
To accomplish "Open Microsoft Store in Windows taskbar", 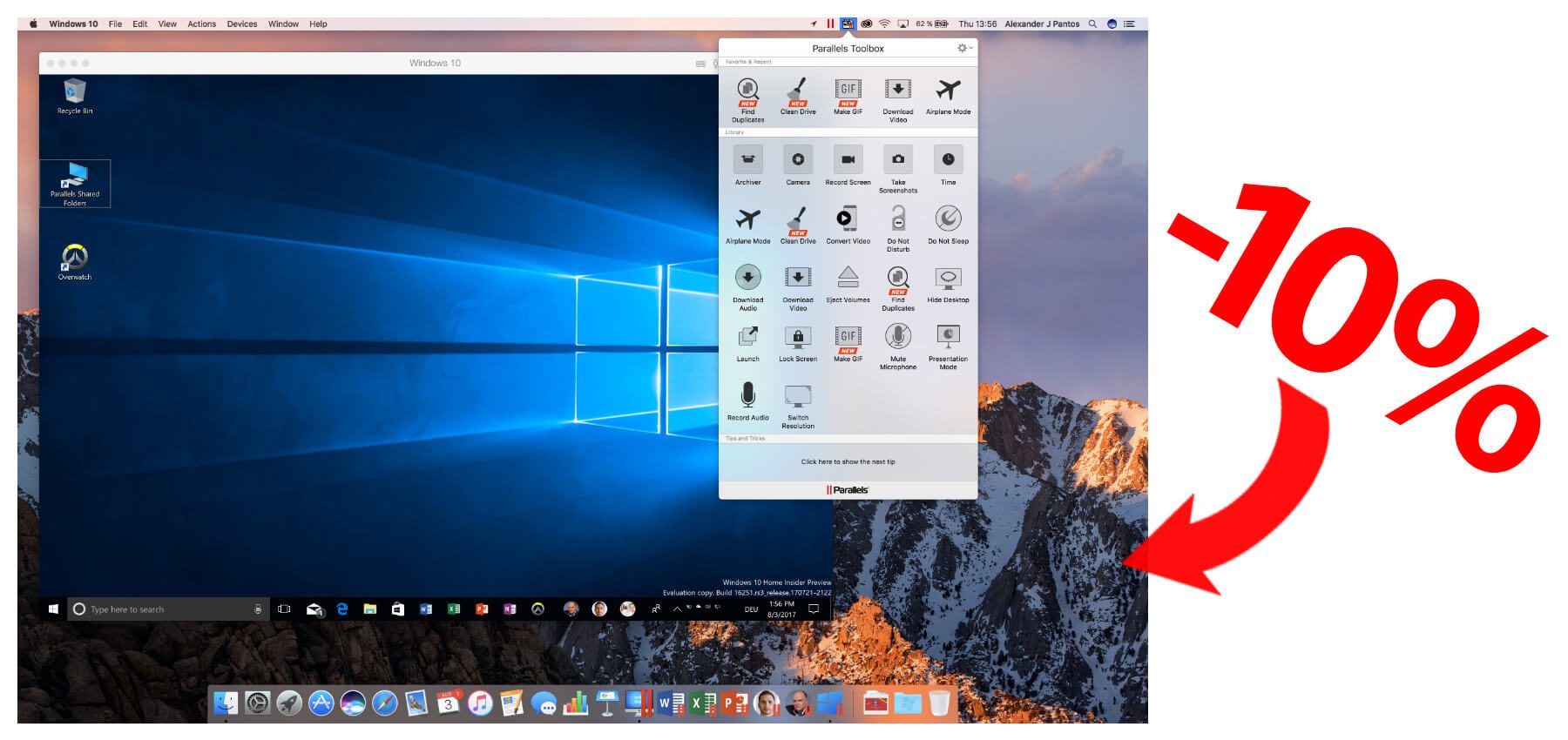I will [x=397, y=609].
